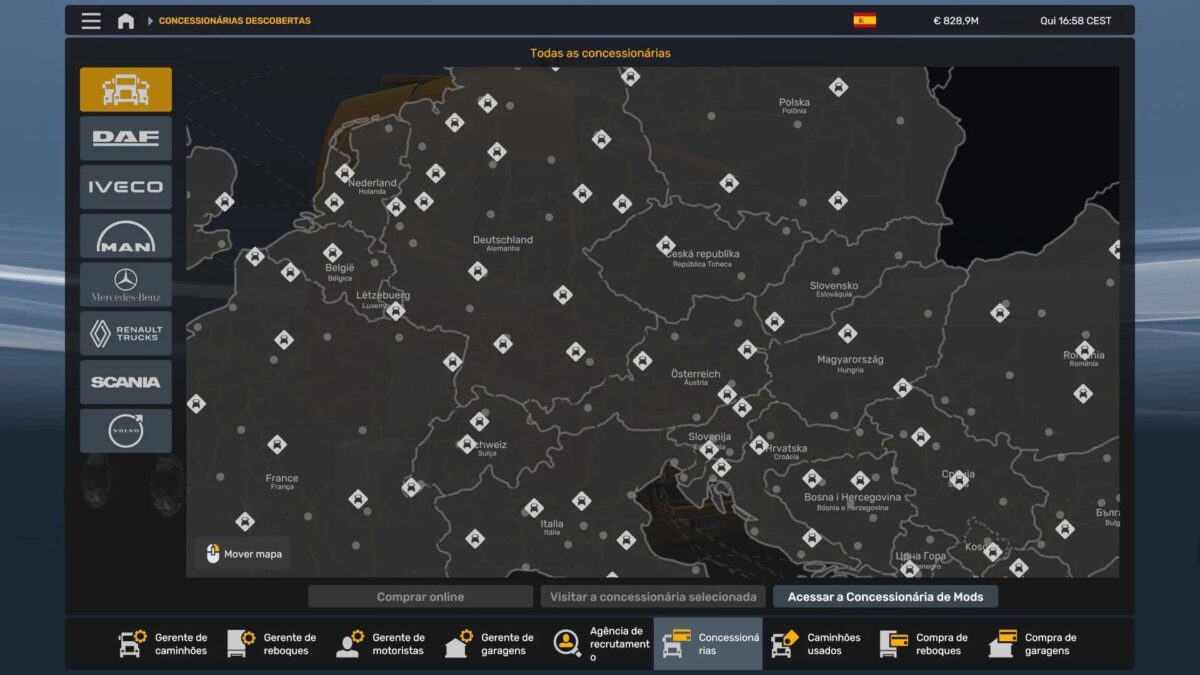Open Gerente de caminhões tab

click(165, 644)
